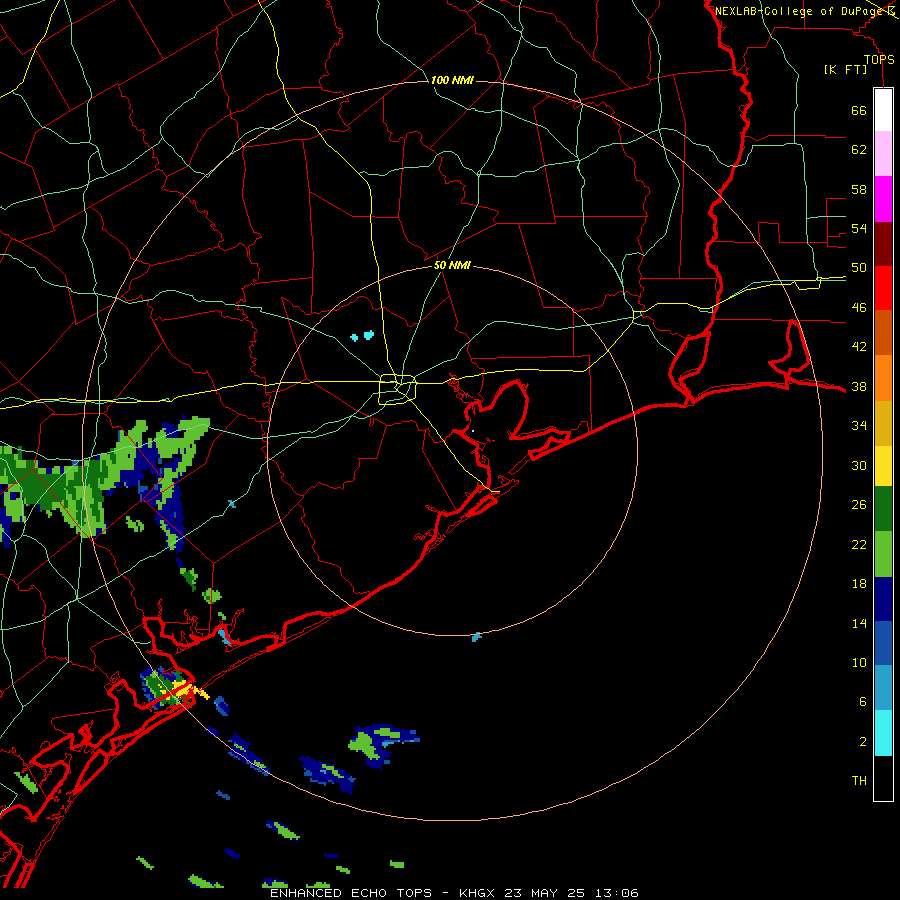Click the small blue echo on the 50 NMI ring
The width and height of the screenshot is (900, 900).
click(x=476, y=637)
